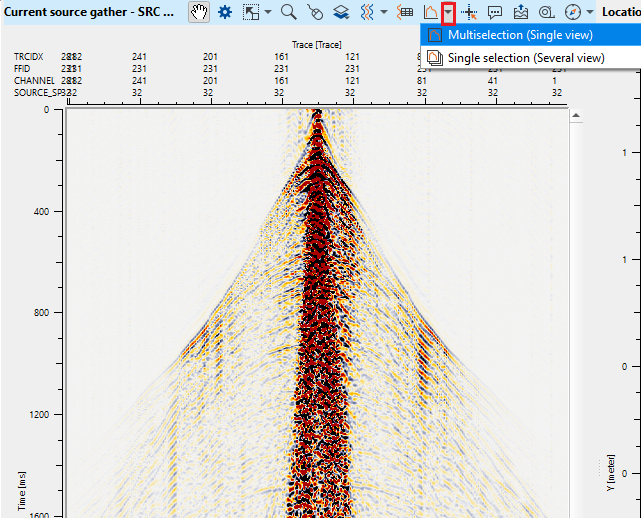The height and width of the screenshot is (518, 641).
Task: Expand the wiggle display dropdown arrow
Action: (x=384, y=12)
